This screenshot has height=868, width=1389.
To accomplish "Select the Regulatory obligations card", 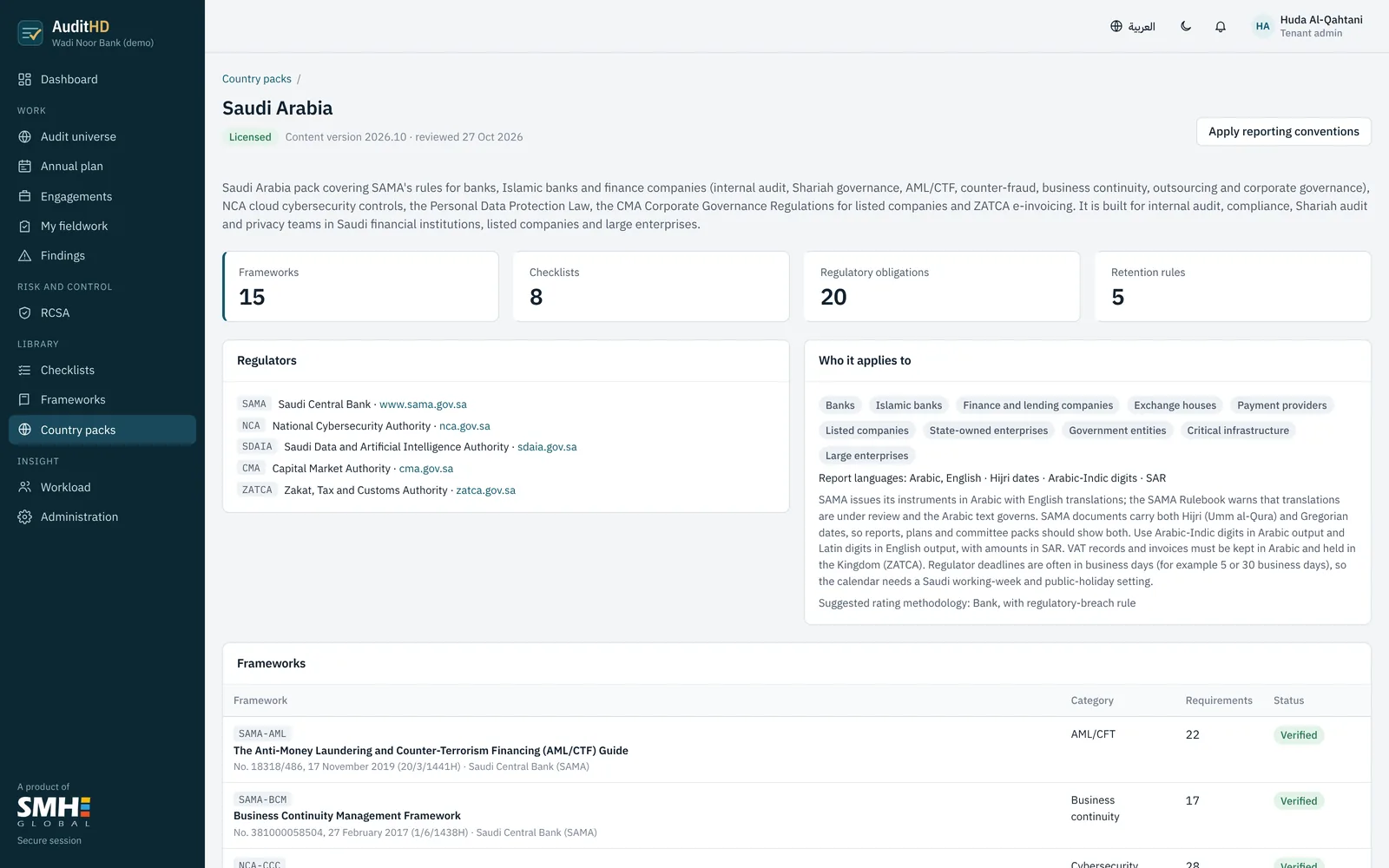I will pos(942,286).
